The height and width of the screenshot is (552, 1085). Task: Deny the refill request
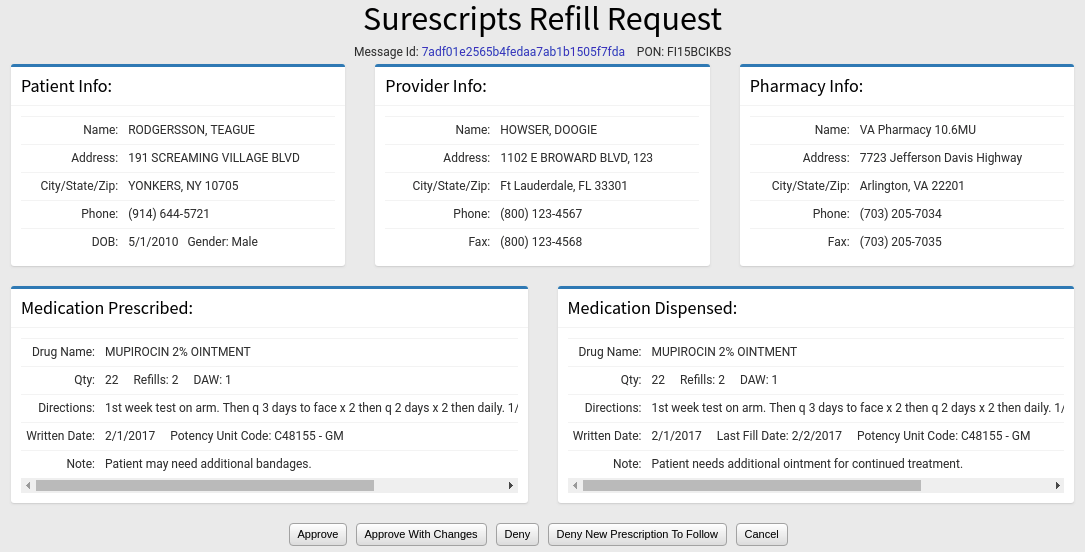(517, 534)
